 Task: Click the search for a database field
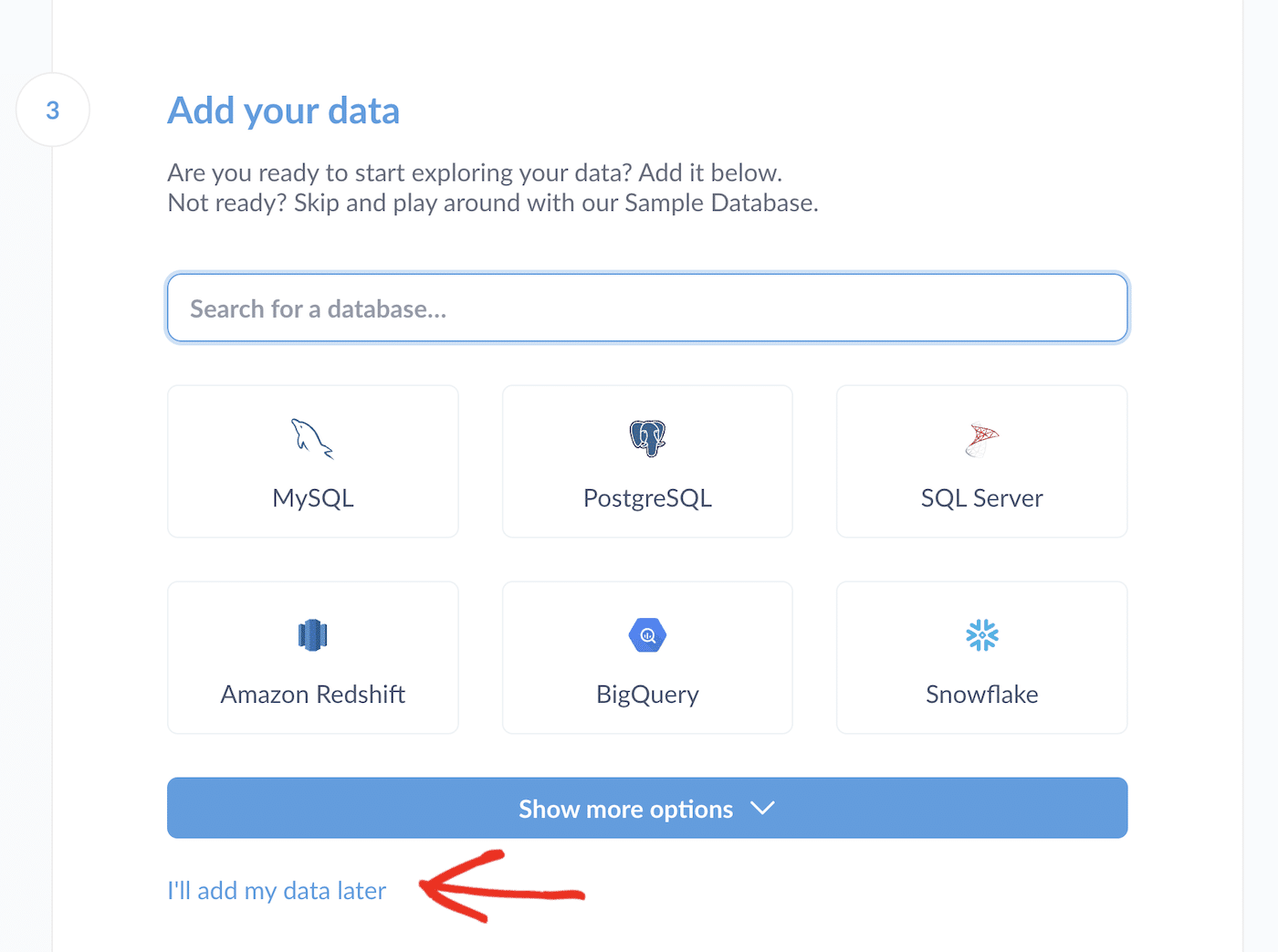click(x=646, y=308)
